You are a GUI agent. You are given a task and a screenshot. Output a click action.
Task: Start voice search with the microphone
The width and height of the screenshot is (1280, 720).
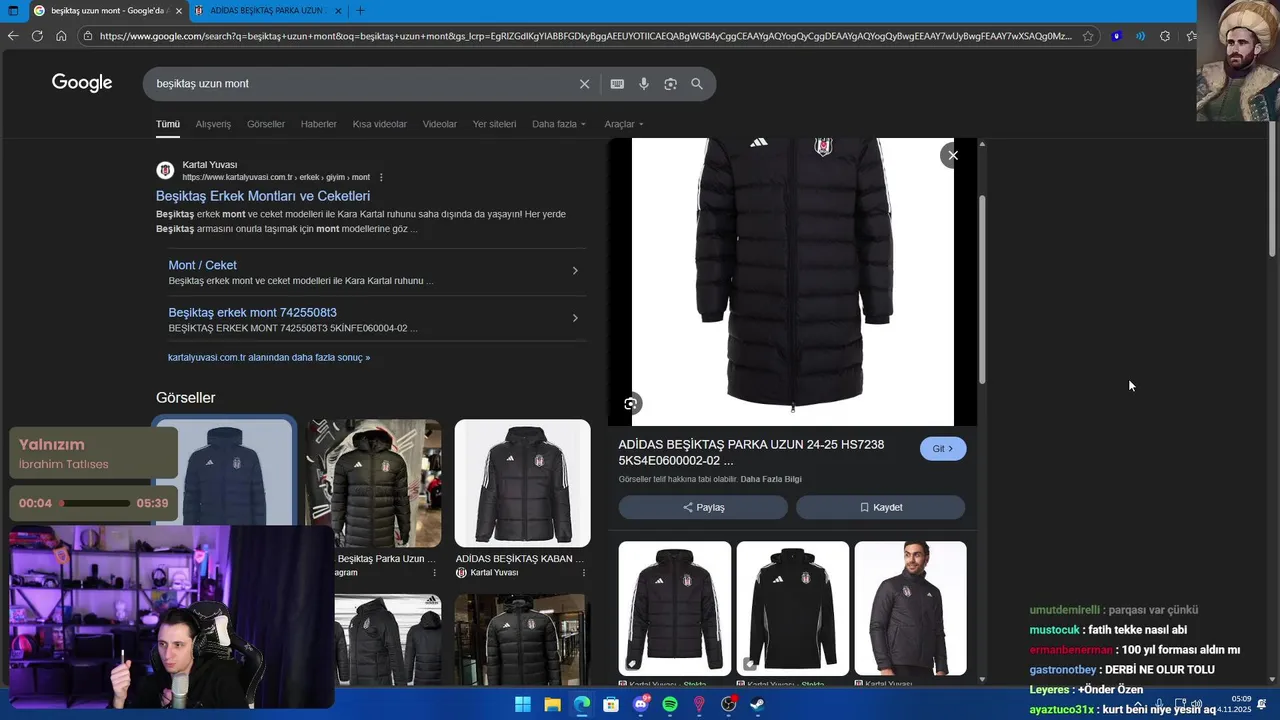tap(644, 84)
